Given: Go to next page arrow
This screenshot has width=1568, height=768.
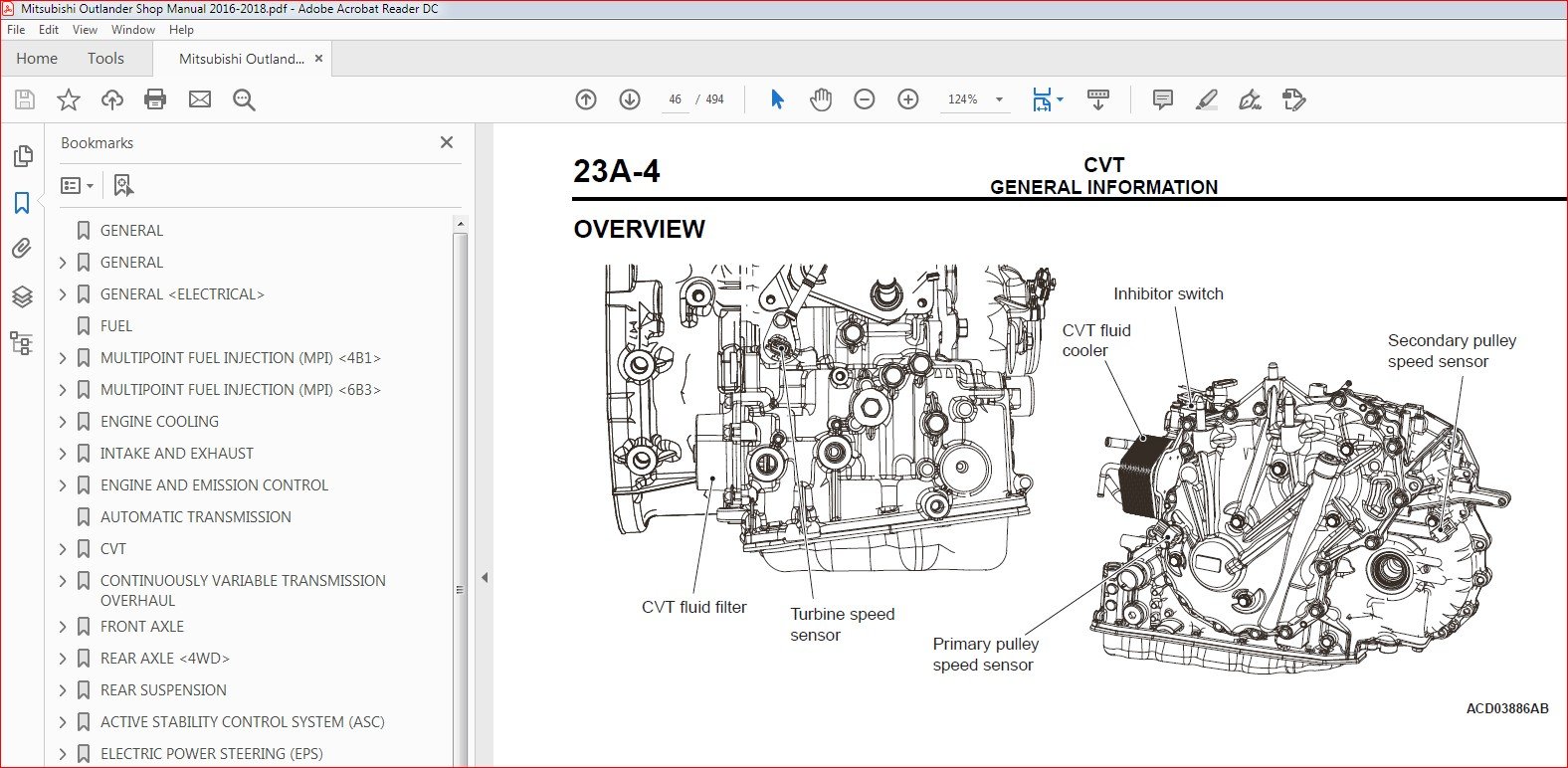Looking at the screenshot, I should [x=630, y=99].
